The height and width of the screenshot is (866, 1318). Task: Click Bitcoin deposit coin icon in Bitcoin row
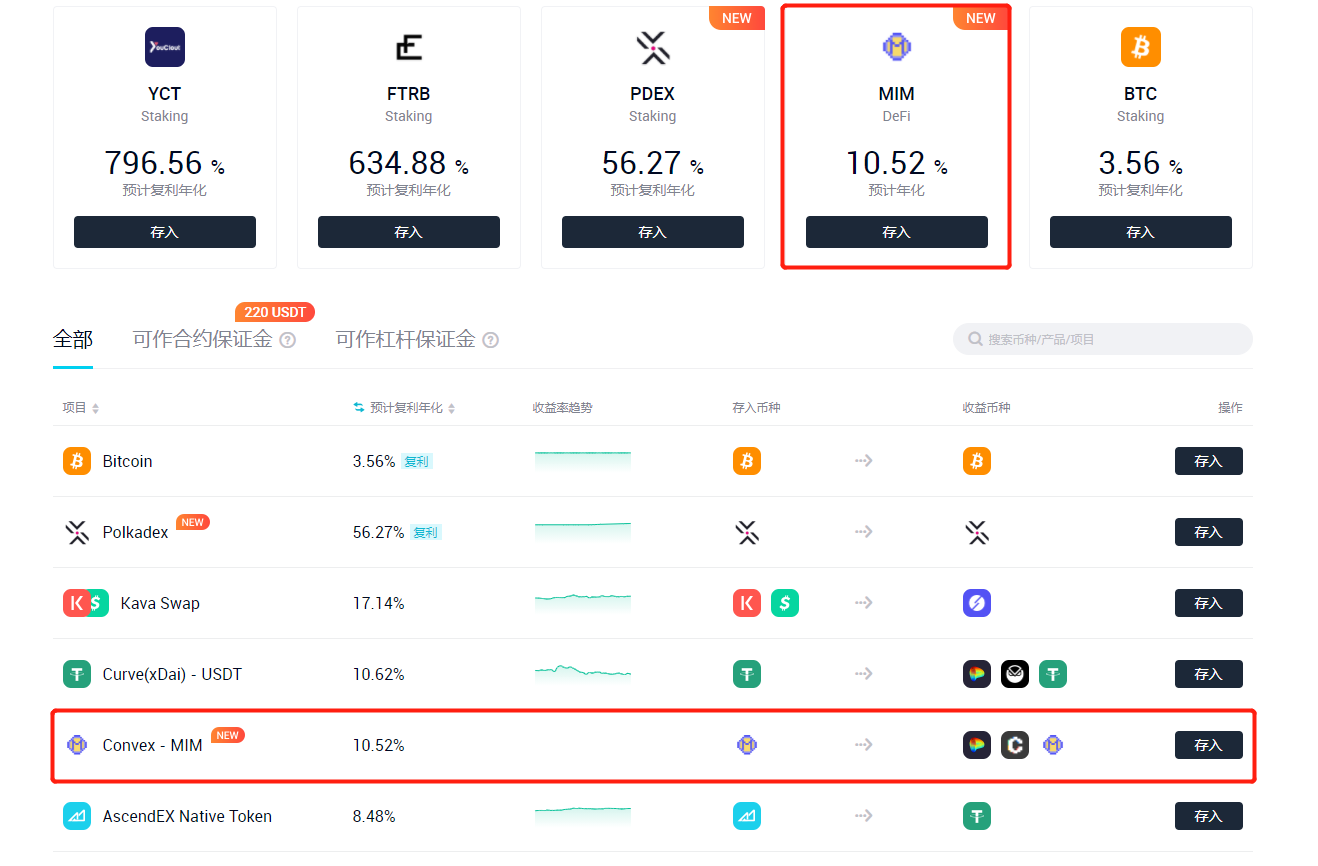(747, 461)
